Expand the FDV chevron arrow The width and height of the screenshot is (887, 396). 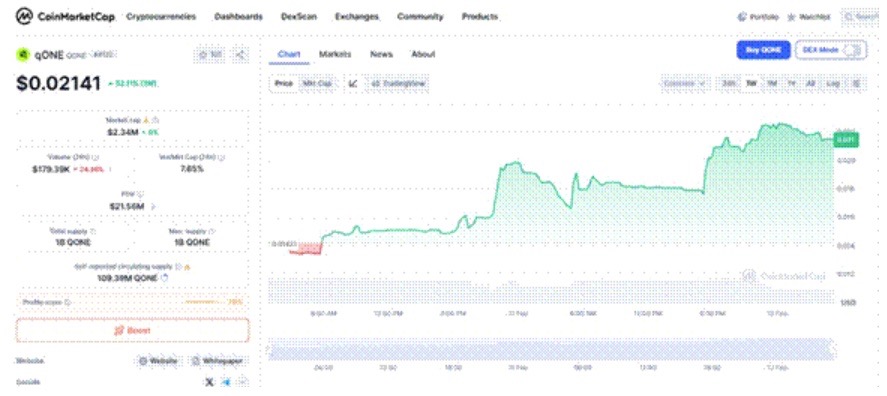tap(153, 207)
